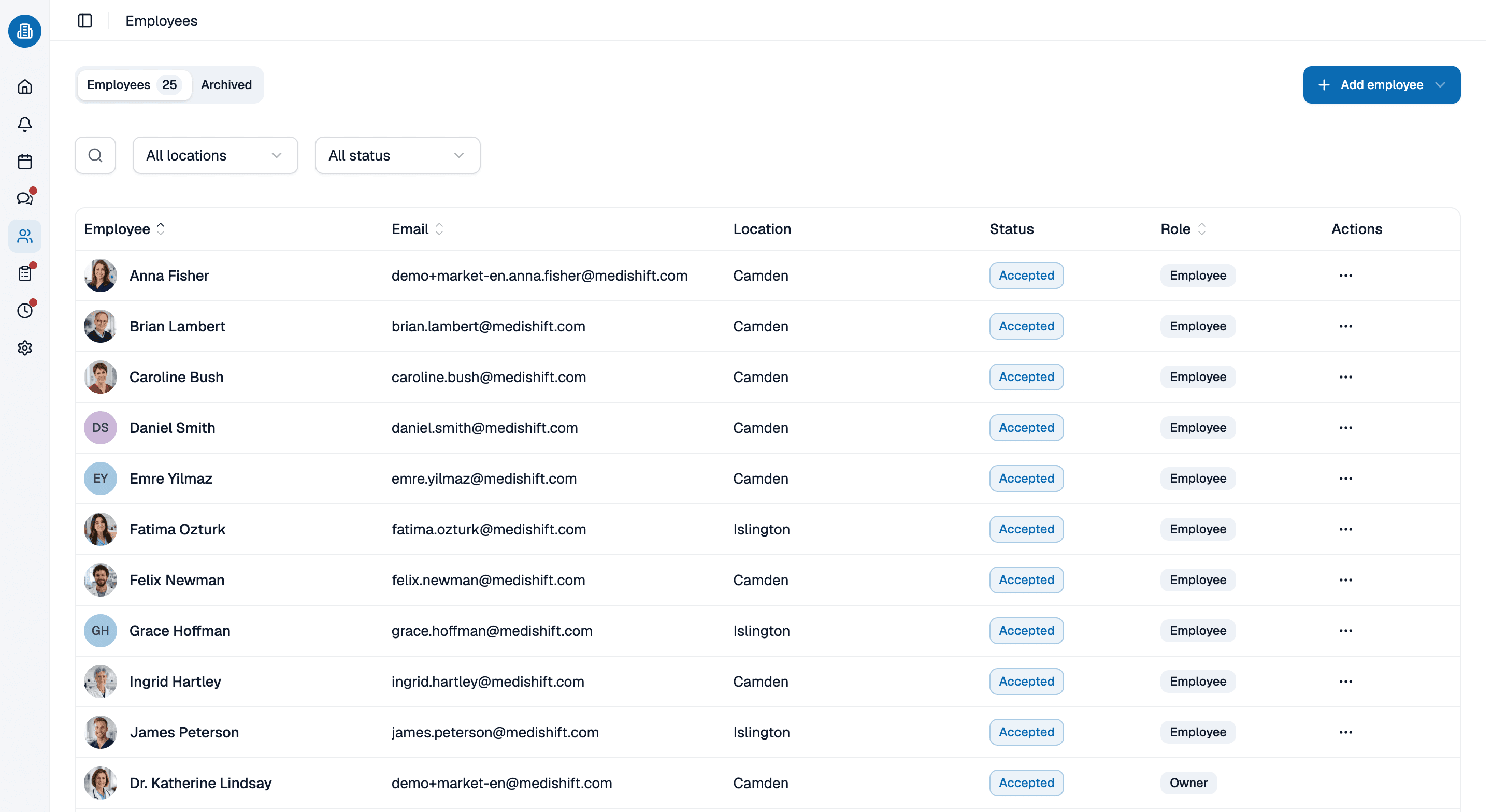The width and height of the screenshot is (1492, 812).
Task: Open actions menu for Daniel Smith
Action: coord(1345,428)
